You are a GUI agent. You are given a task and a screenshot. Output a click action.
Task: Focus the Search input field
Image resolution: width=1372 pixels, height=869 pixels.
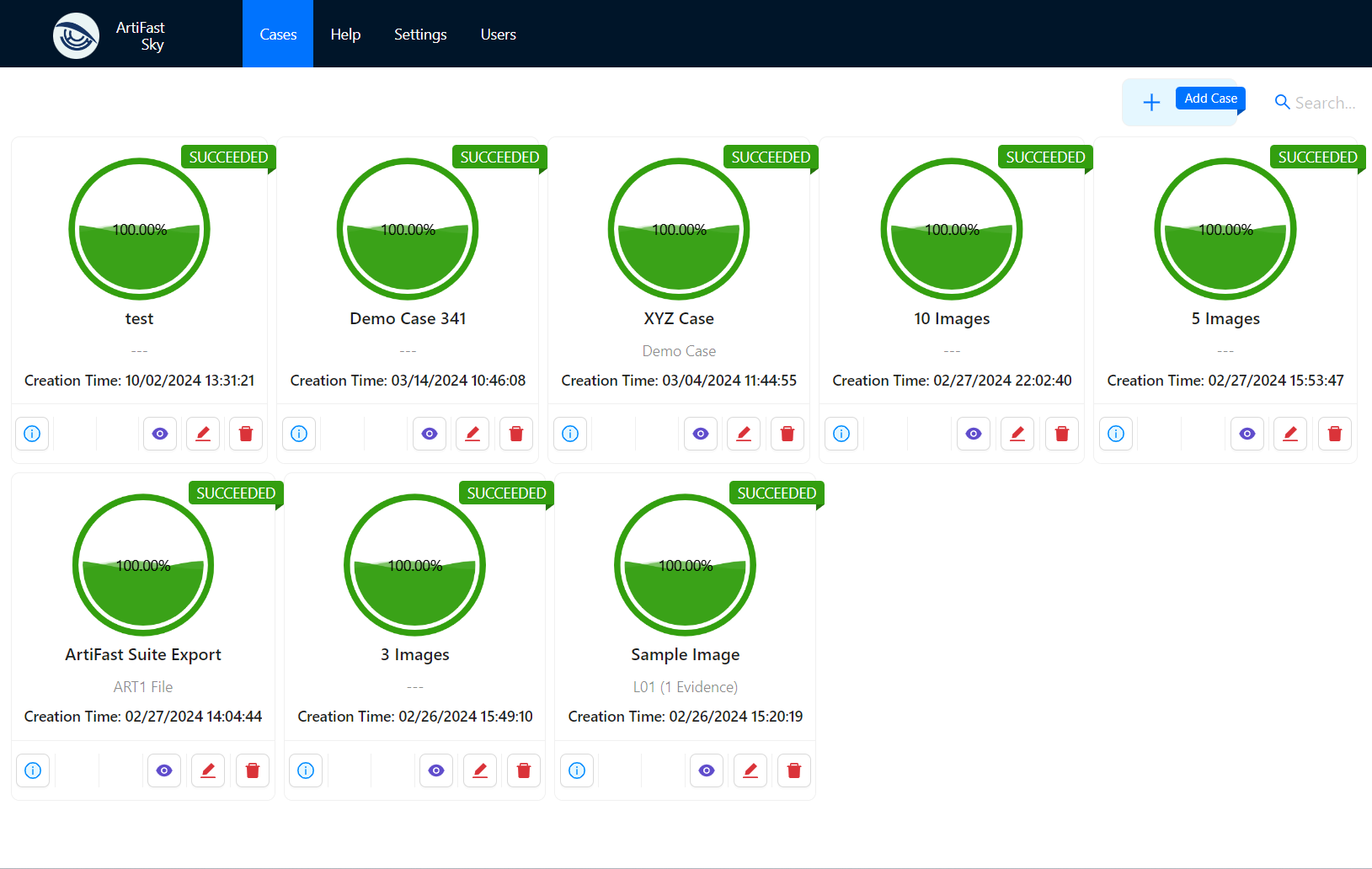[1325, 103]
